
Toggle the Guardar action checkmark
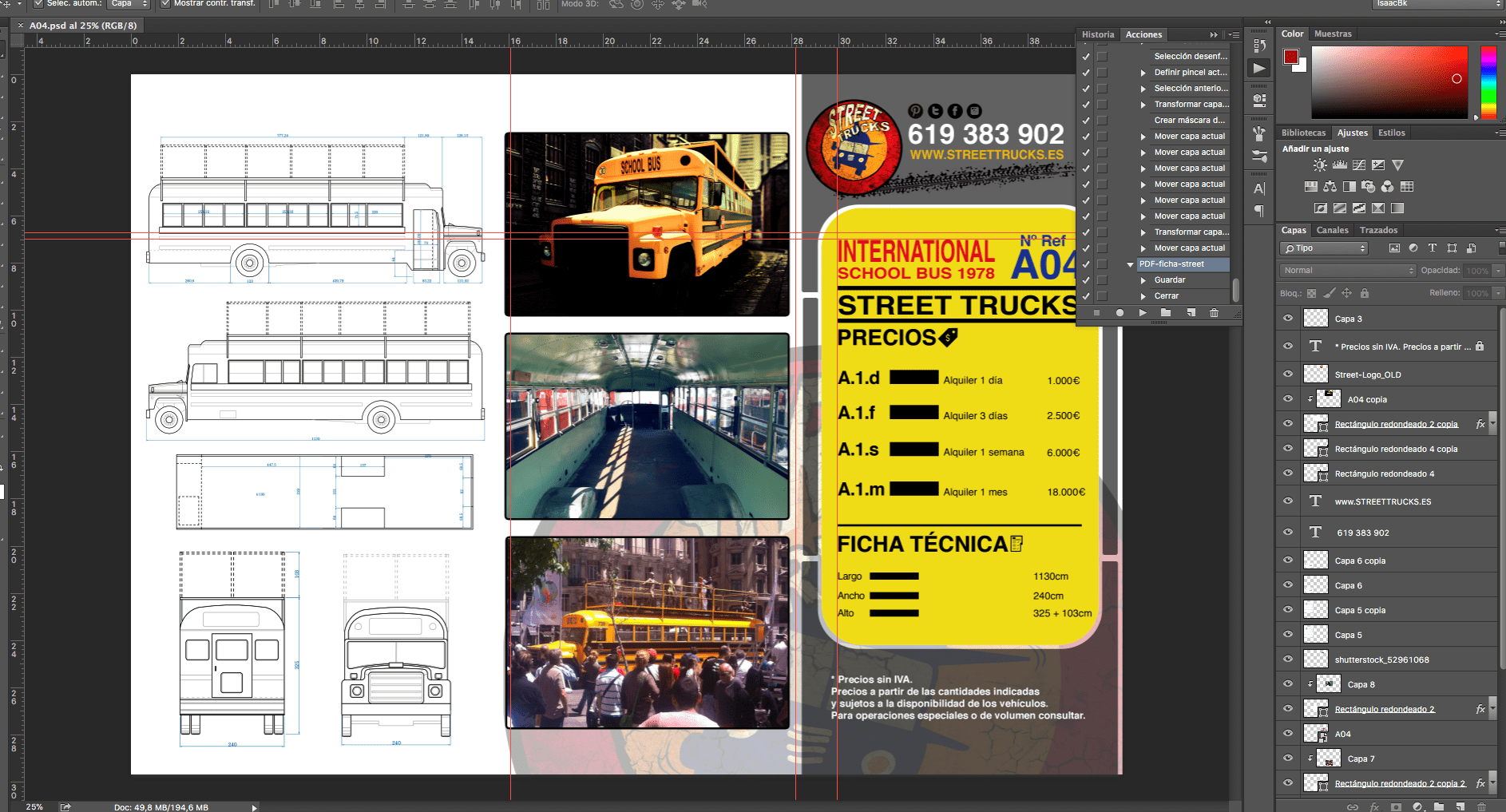tap(1086, 280)
